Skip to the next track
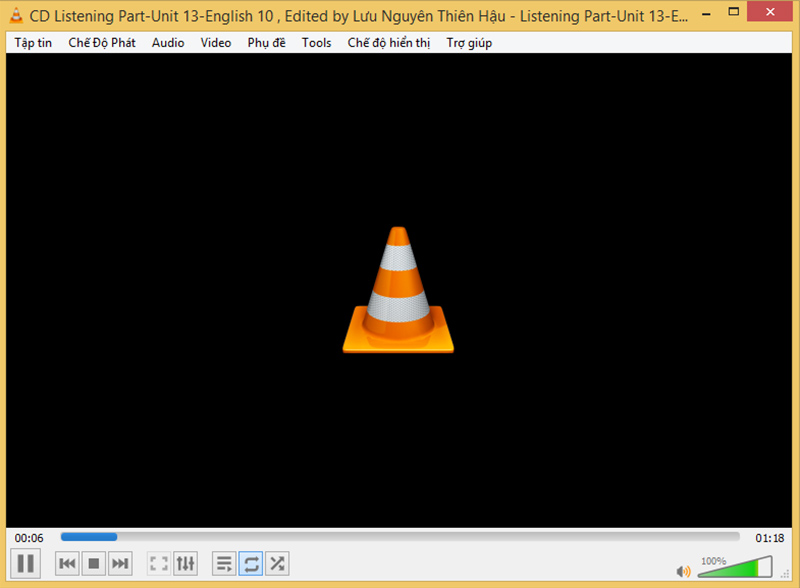The height and width of the screenshot is (588, 800). (x=120, y=563)
